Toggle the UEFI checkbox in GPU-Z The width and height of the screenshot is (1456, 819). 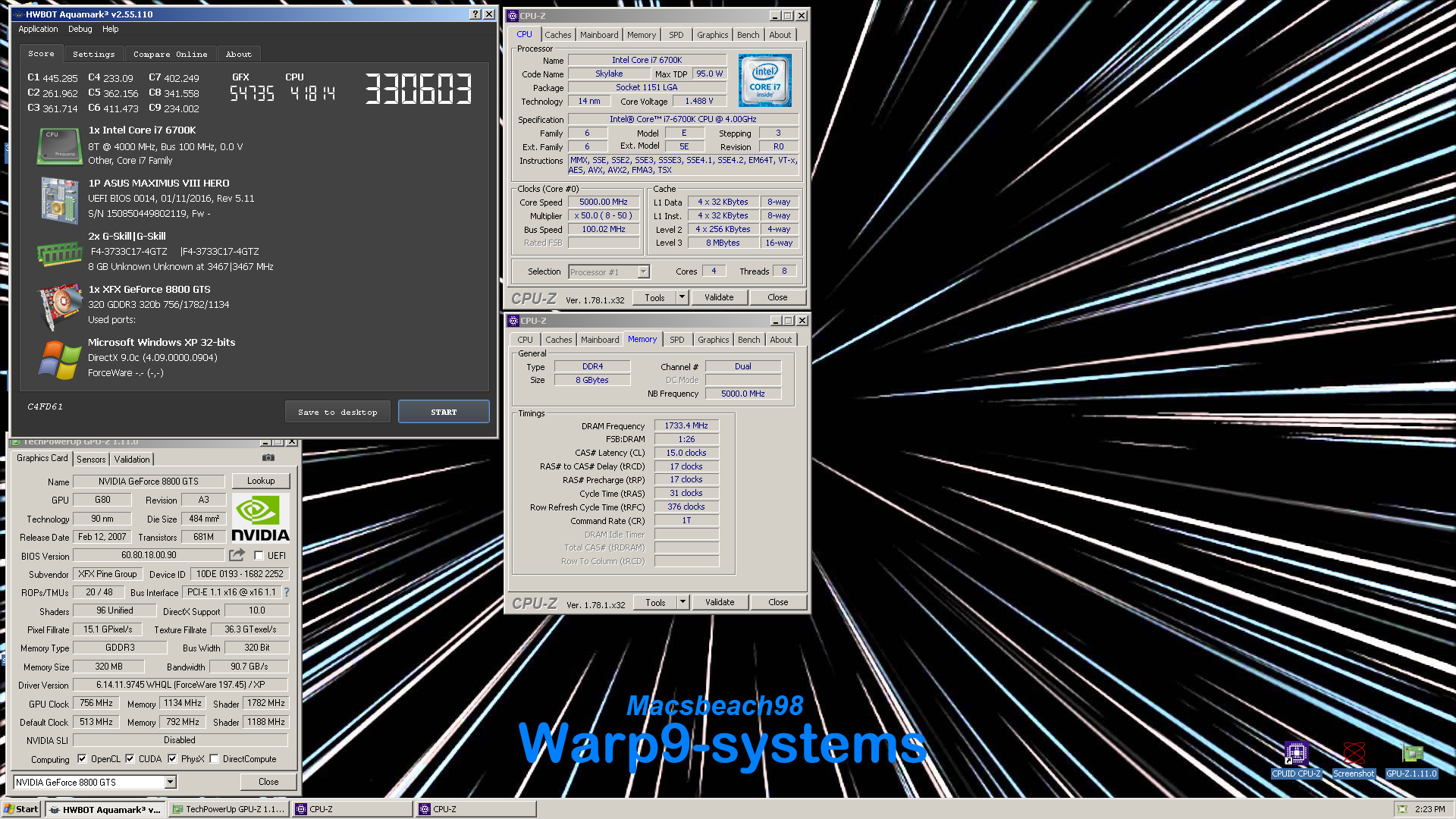259,556
